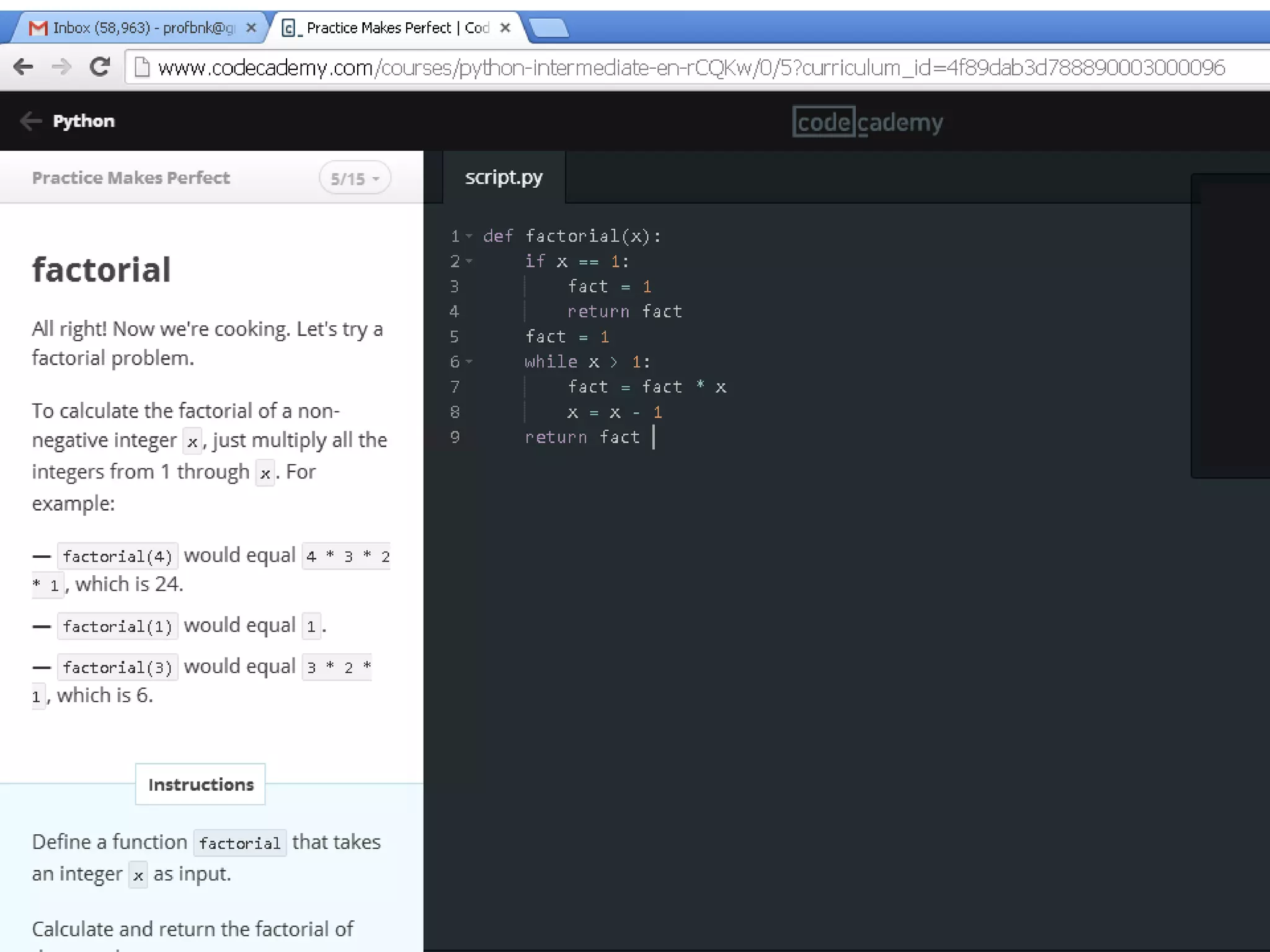The width and height of the screenshot is (1270, 952).
Task: Click the factorial(3) code example
Action: pos(118,667)
